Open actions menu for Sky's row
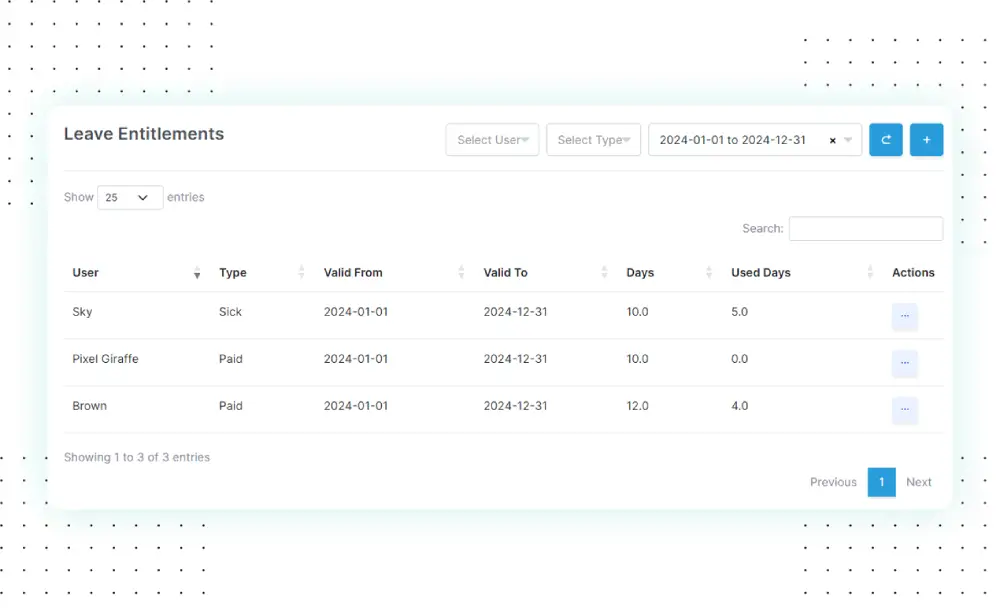Screen dimensions: 1000x614 [x=904, y=316]
